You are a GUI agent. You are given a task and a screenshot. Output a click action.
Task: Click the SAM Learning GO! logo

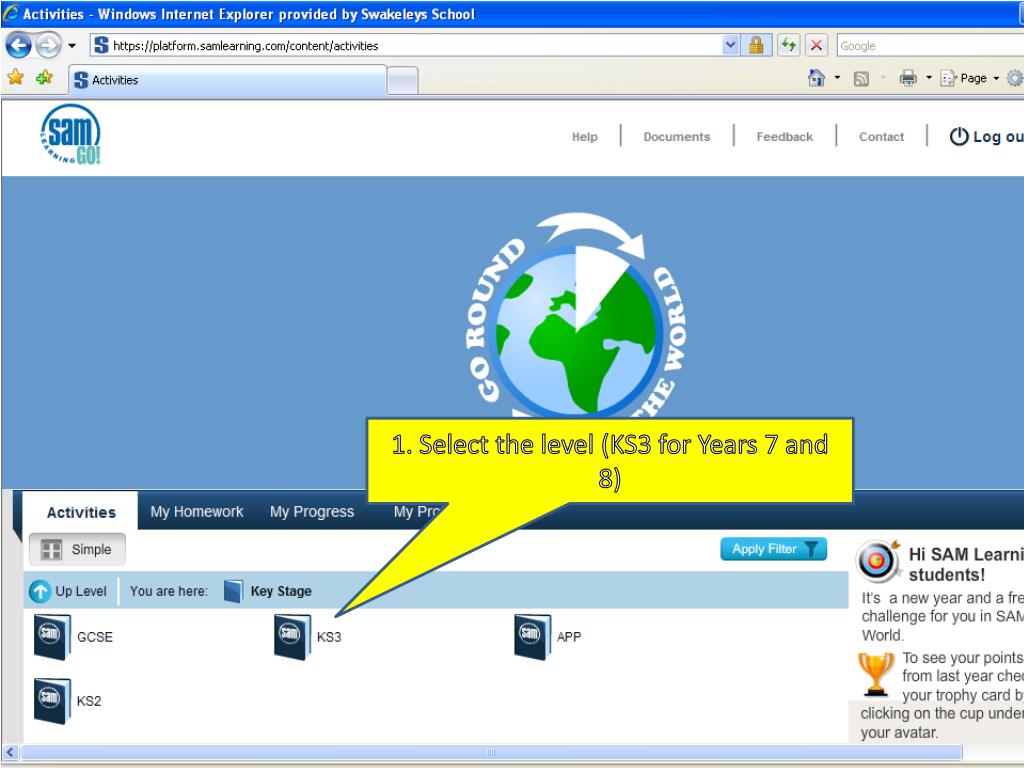click(71, 135)
